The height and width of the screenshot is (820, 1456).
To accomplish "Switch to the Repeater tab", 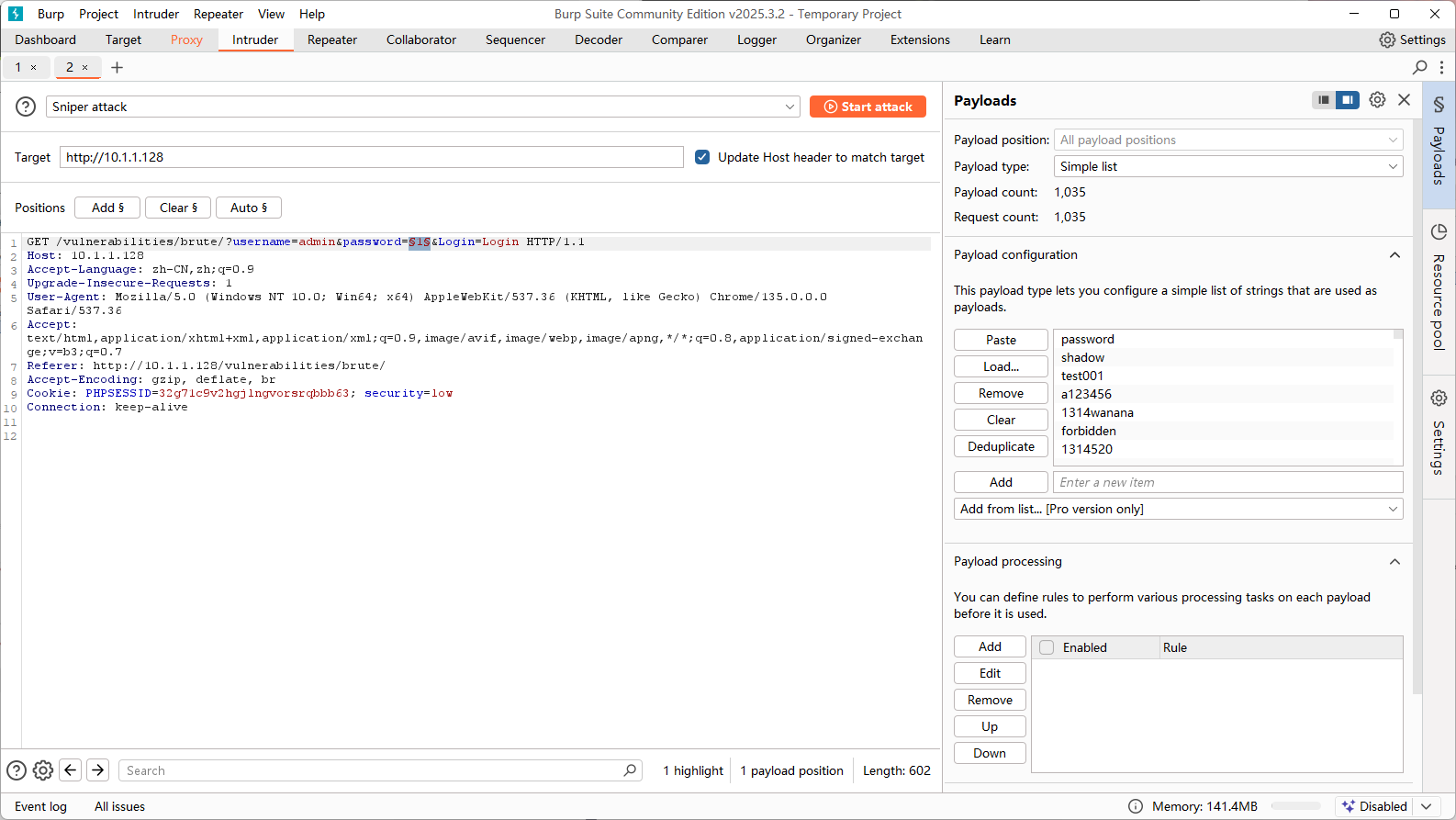I will tap(332, 39).
